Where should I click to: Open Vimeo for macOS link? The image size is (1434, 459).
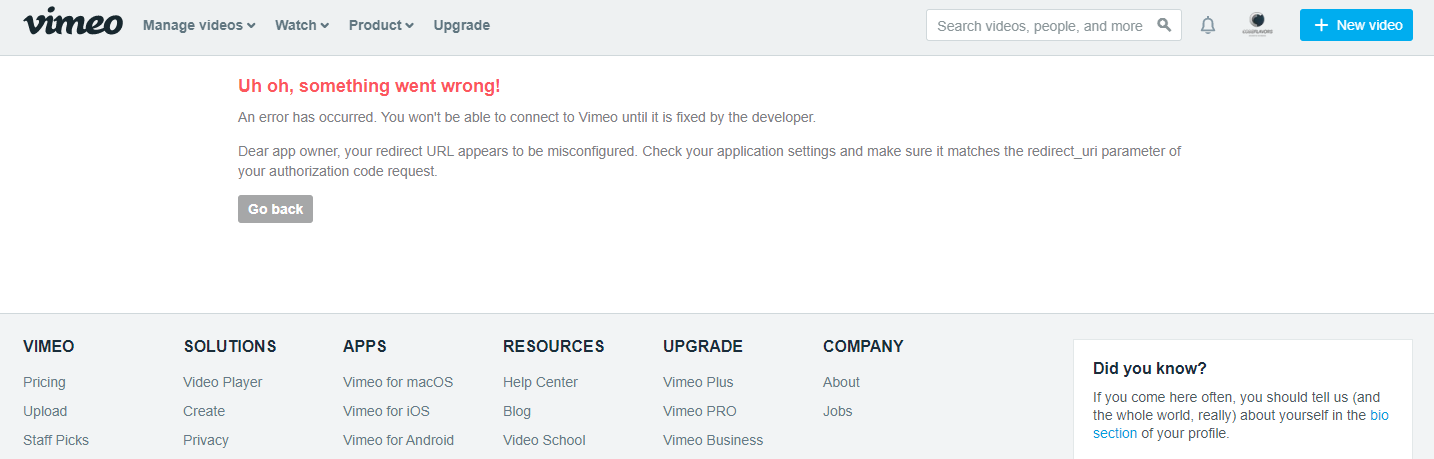[x=398, y=382]
